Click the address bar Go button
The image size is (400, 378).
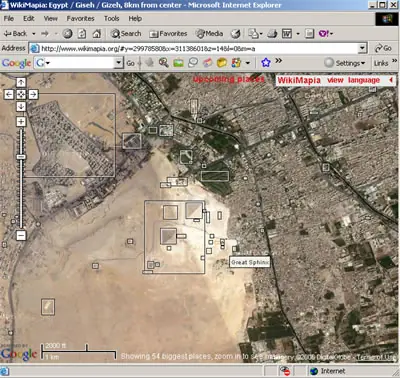click(x=383, y=48)
